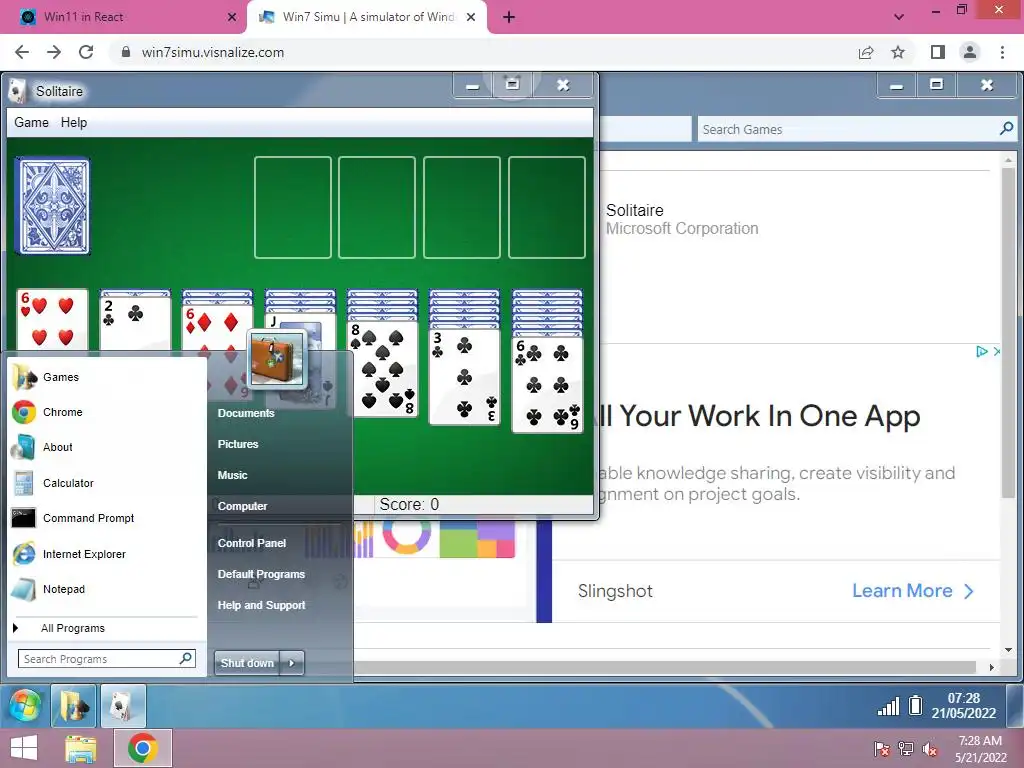The height and width of the screenshot is (768, 1024).
Task: Click the simulator battery icon
Action: click(916, 706)
